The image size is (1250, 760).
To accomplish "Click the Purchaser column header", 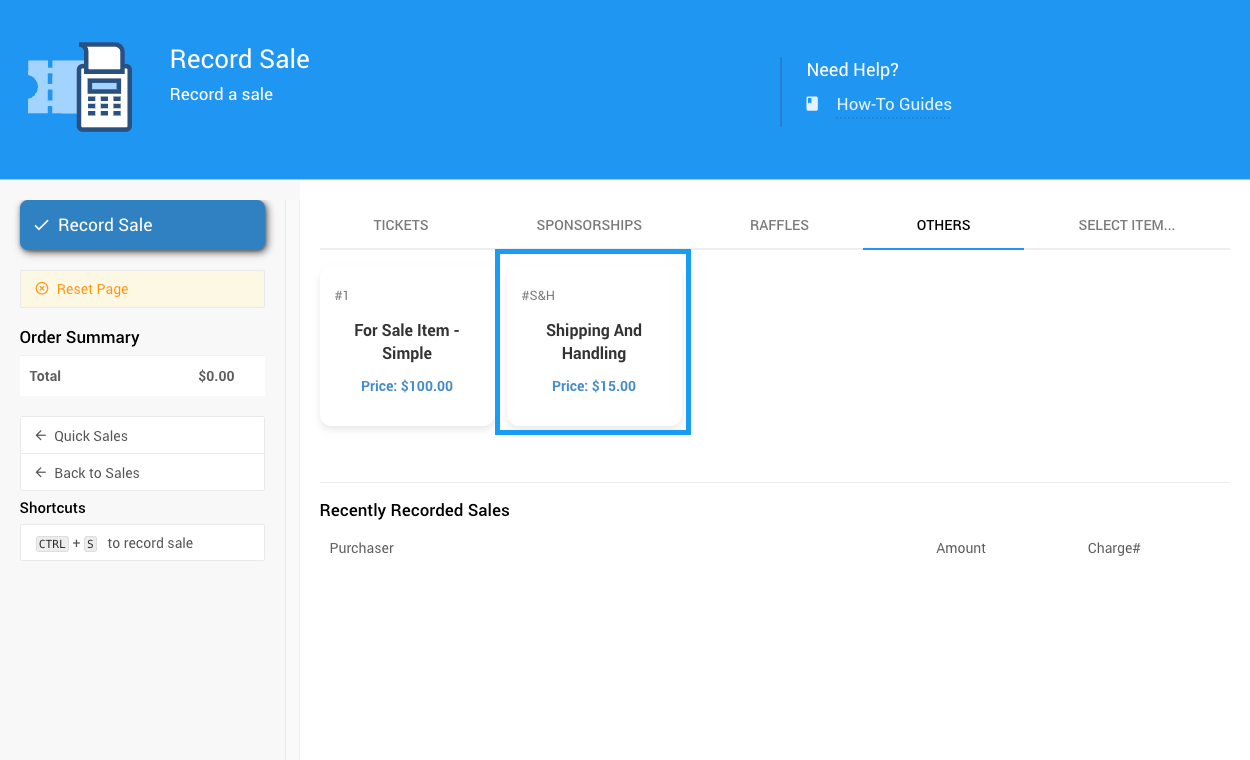I will point(362,548).
